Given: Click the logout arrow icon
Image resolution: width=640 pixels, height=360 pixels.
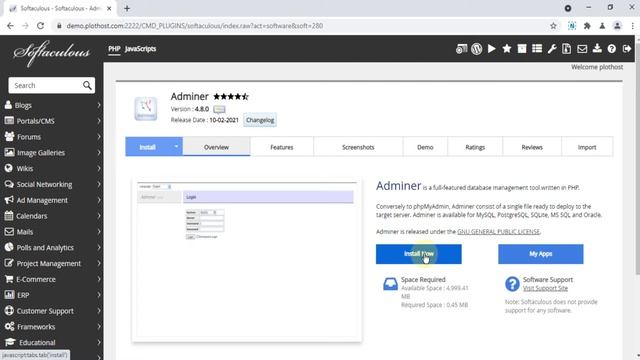Looking at the screenshot, I should pos(627,49).
